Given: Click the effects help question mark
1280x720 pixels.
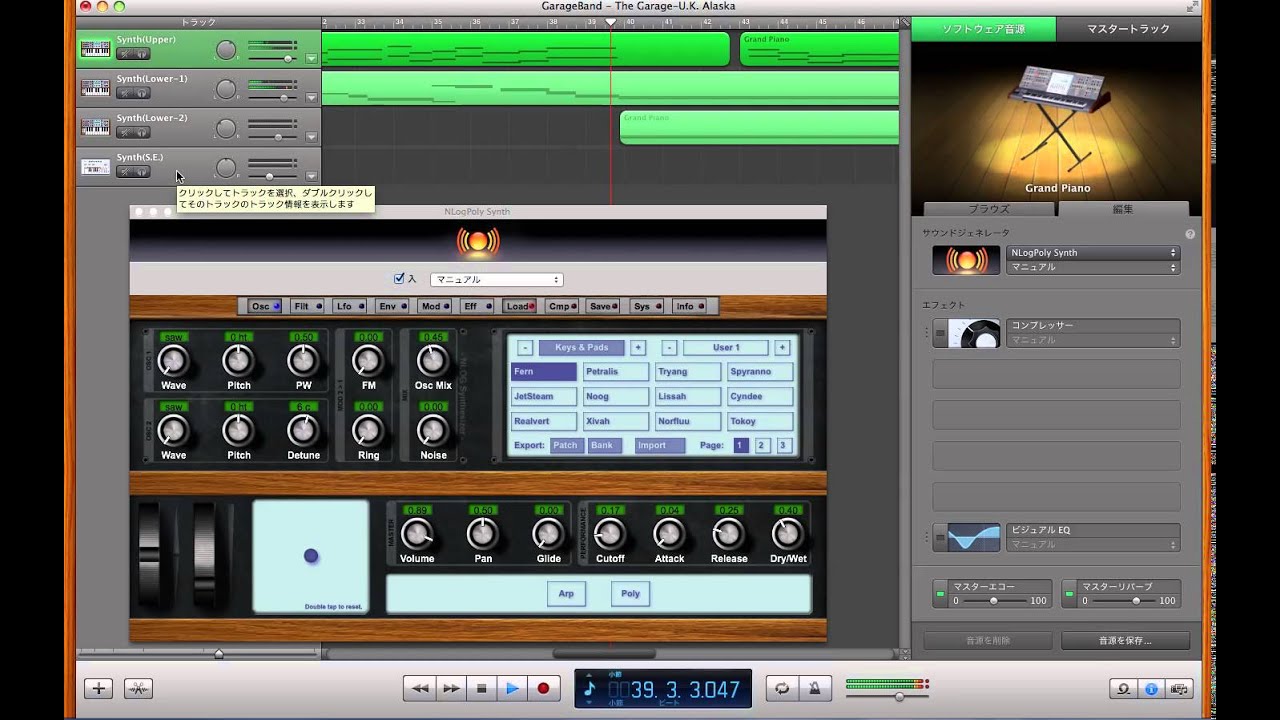Looking at the screenshot, I should pos(1190,234).
